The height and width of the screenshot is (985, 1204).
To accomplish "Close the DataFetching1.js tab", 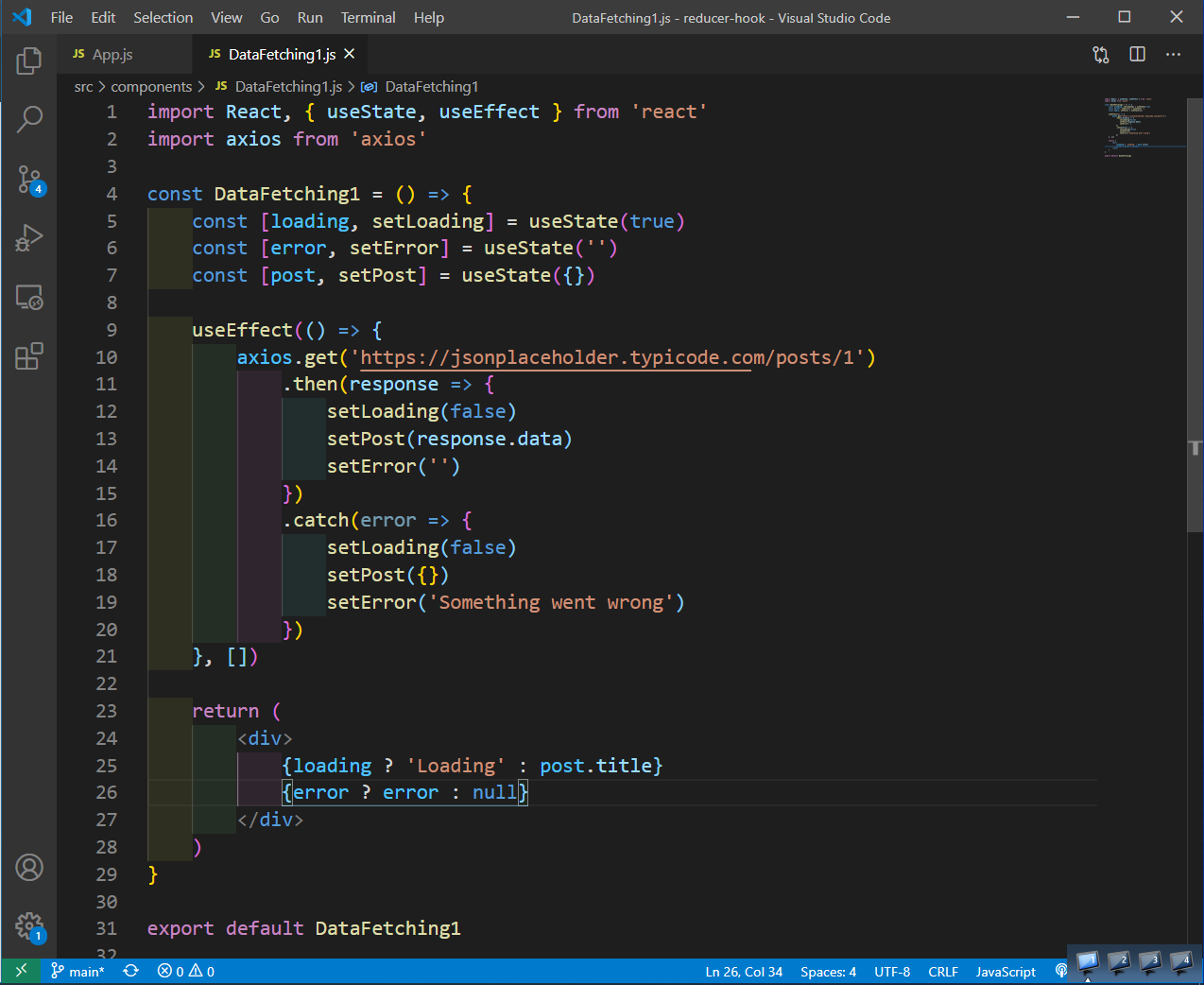I will 350,54.
